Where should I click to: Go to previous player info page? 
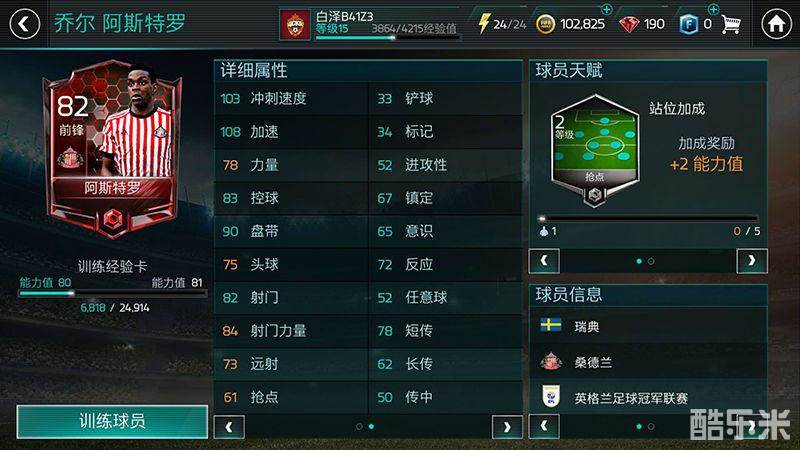[x=544, y=426]
